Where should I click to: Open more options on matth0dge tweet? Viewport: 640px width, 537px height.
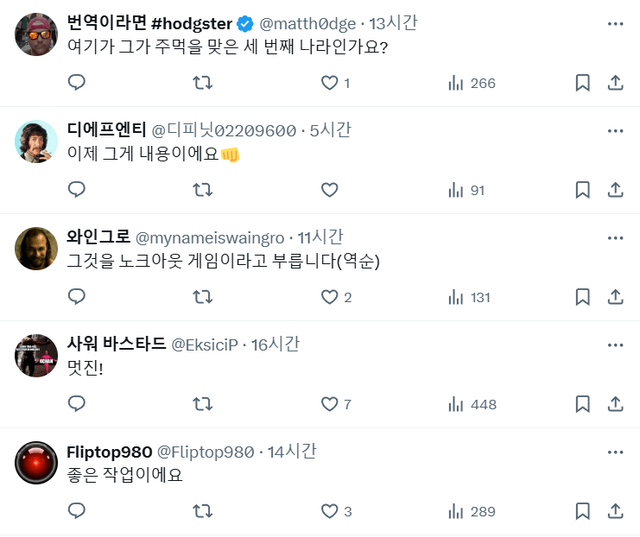pos(615,23)
